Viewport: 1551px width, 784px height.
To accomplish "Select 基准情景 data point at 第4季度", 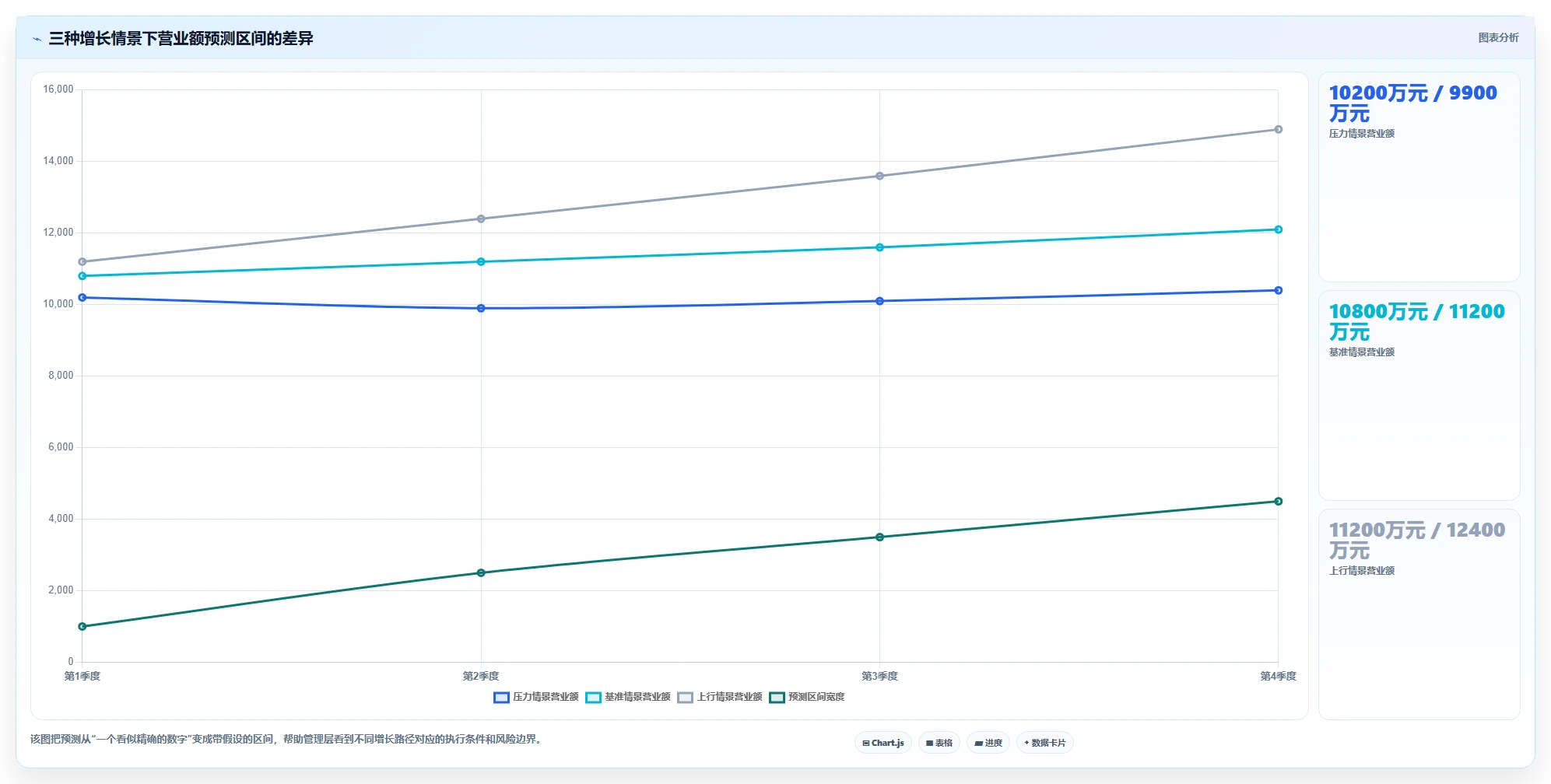I will point(1279,229).
